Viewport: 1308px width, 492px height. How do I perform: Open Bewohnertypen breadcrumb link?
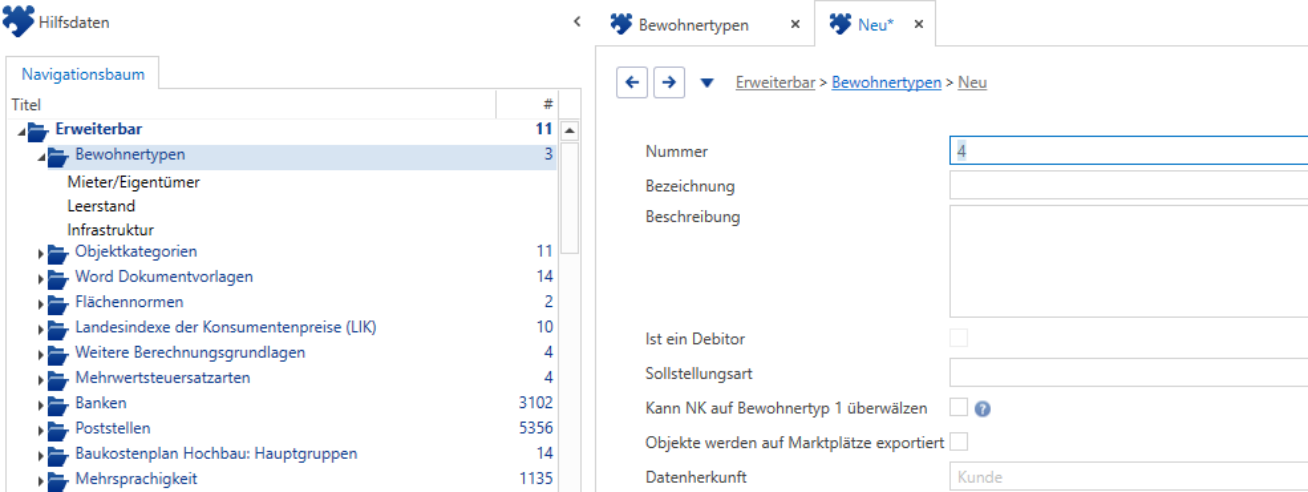886,83
